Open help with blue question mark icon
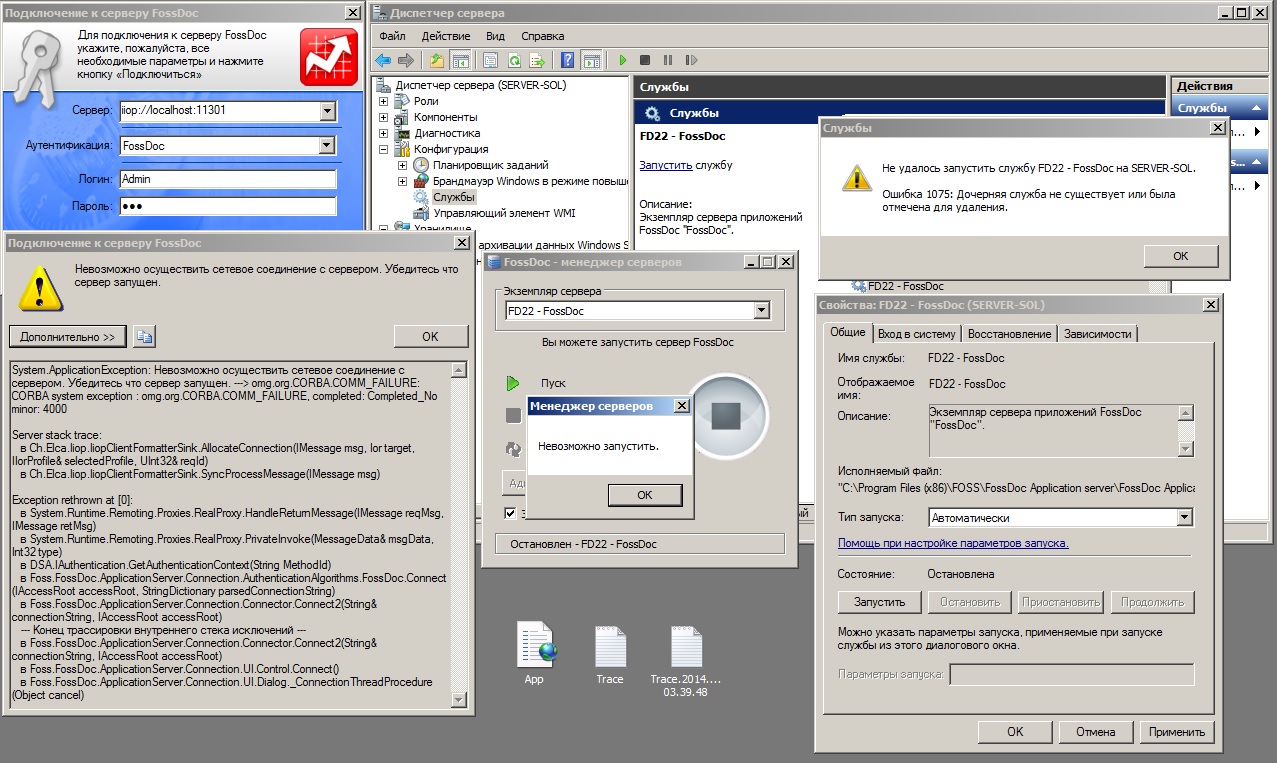This screenshot has height=763, width=1277. coord(568,60)
